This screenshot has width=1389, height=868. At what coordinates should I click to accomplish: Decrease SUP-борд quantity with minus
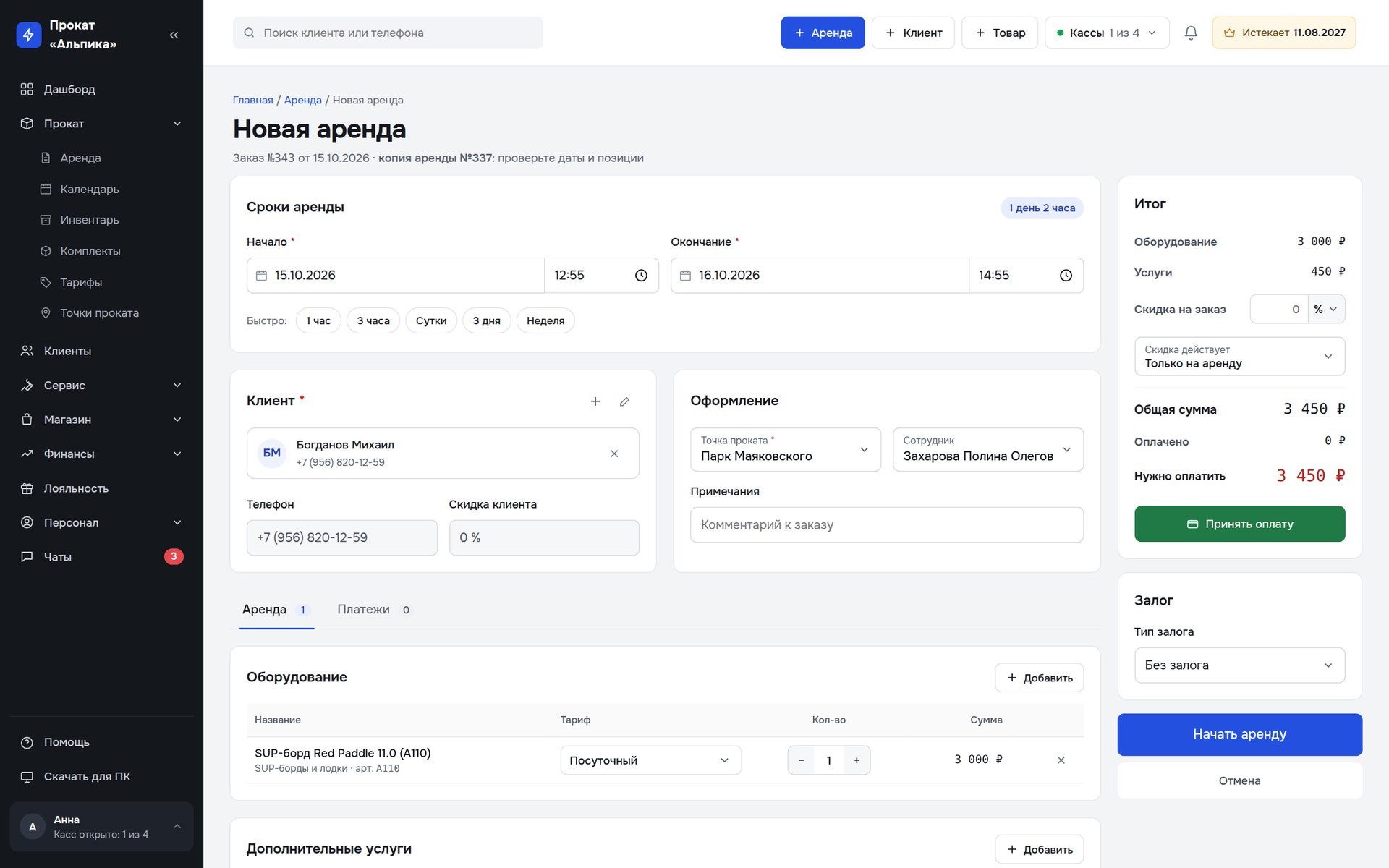coord(801,760)
